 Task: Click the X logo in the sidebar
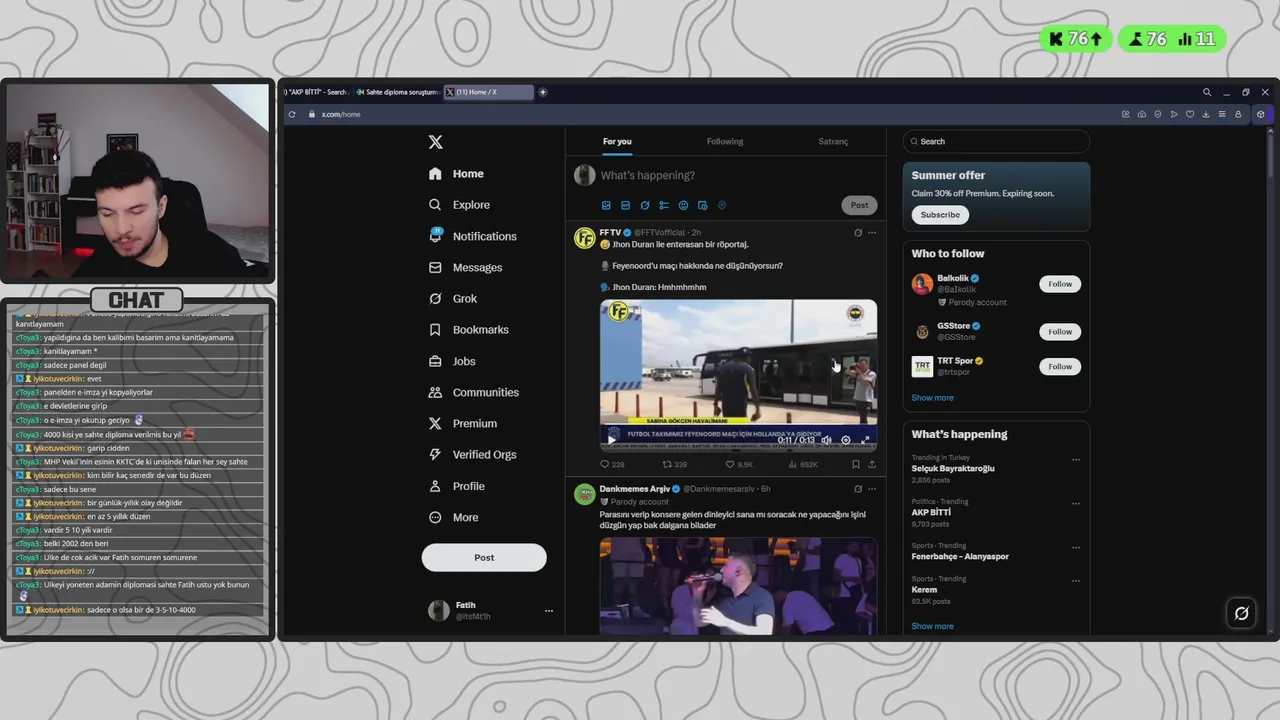[435, 142]
